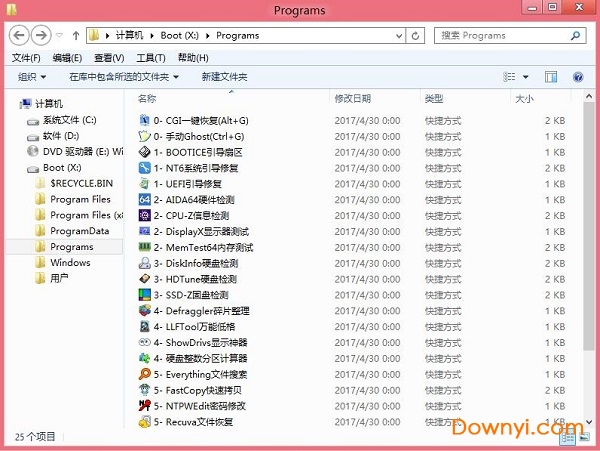Open the CGI一键恢复 shortcut icon
Viewport: 600px width, 451px height.
point(144,120)
